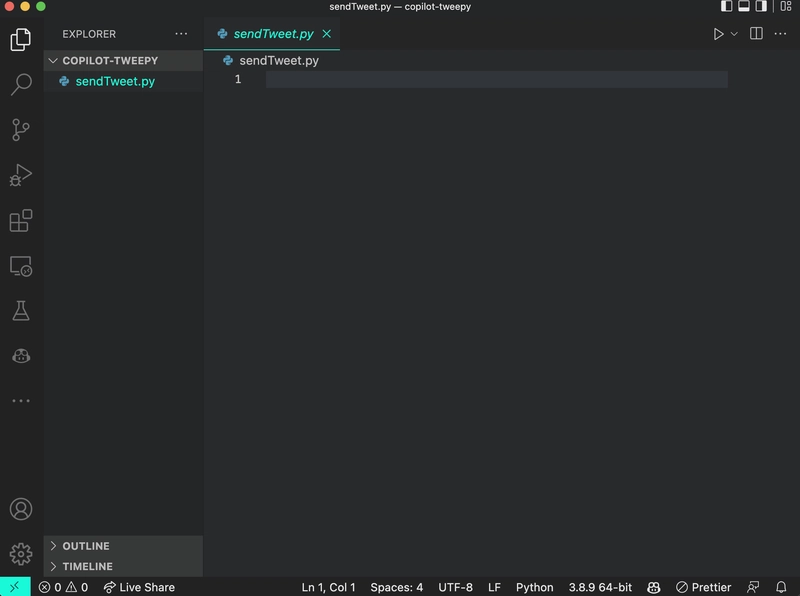Open the Source Control view
Viewport: 800px width, 596px height.
pyautogui.click(x=21, y=129)
